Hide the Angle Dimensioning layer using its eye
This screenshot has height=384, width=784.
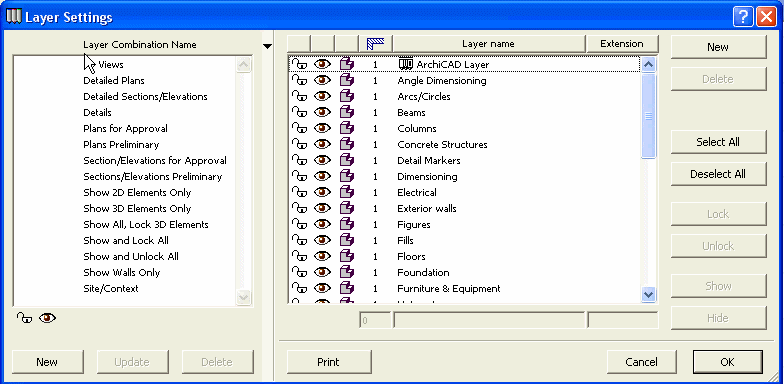(x=322, y=80)
